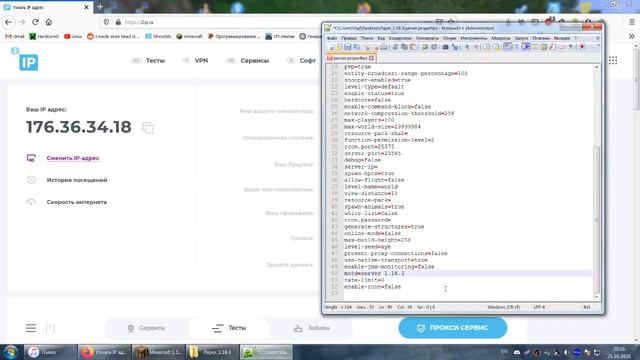Open Скорость интернета link
The width and height of the screenshot is (640, 360).
(x=77, y=202)
